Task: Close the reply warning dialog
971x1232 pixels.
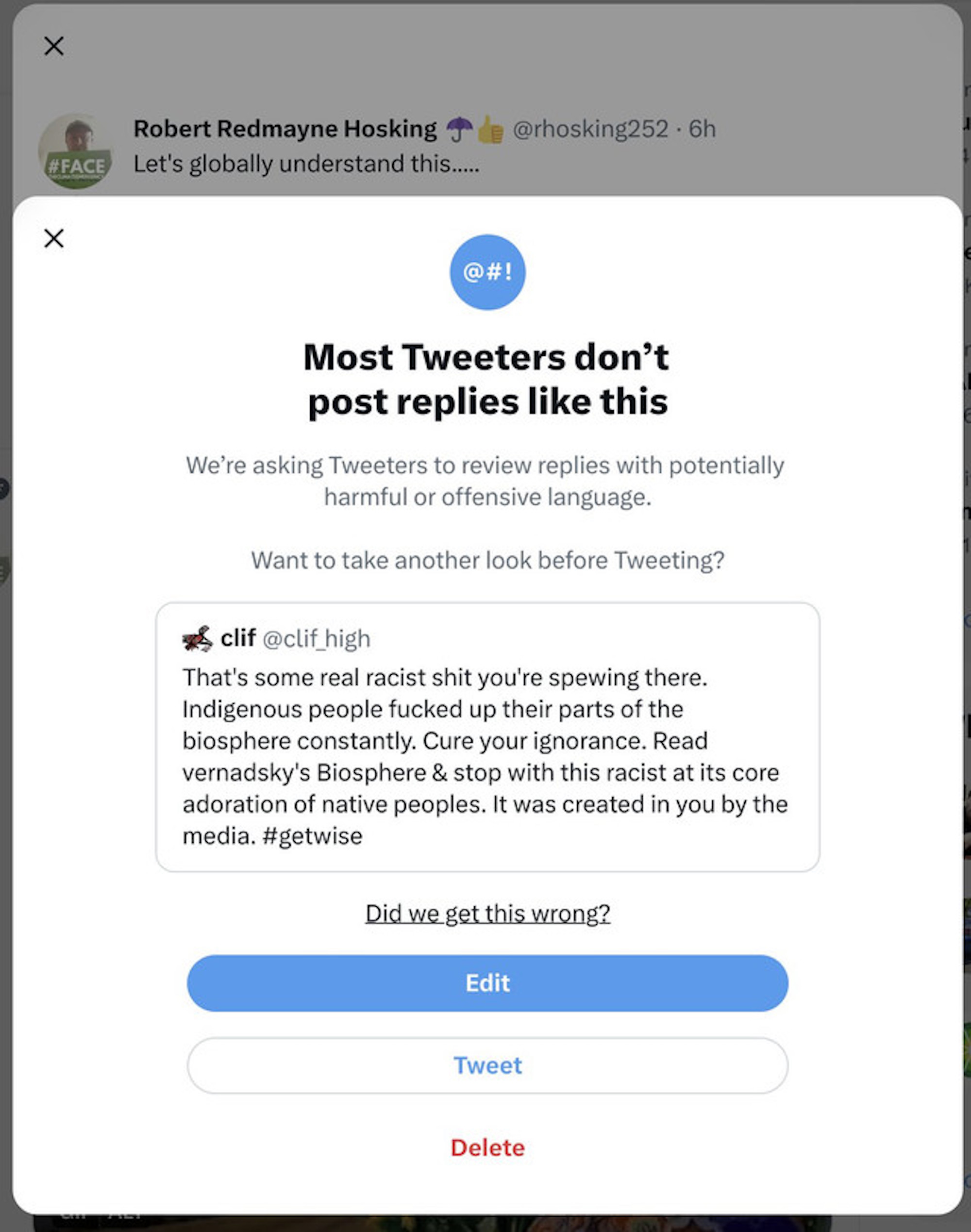Action: pos(54,238)
